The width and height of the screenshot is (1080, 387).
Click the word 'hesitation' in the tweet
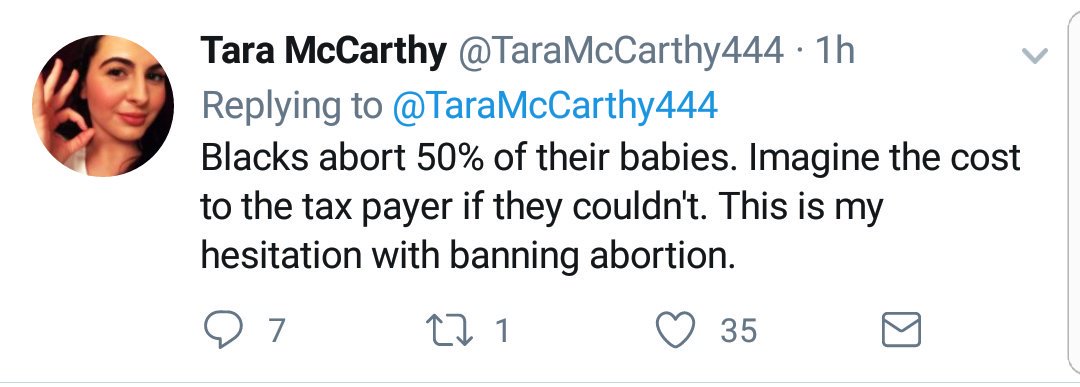click(x=281, y=256)
